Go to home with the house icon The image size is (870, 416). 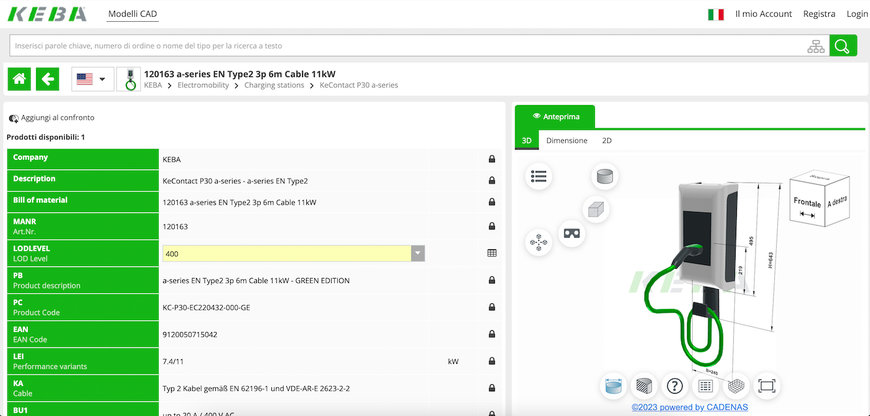pos(19,79)
